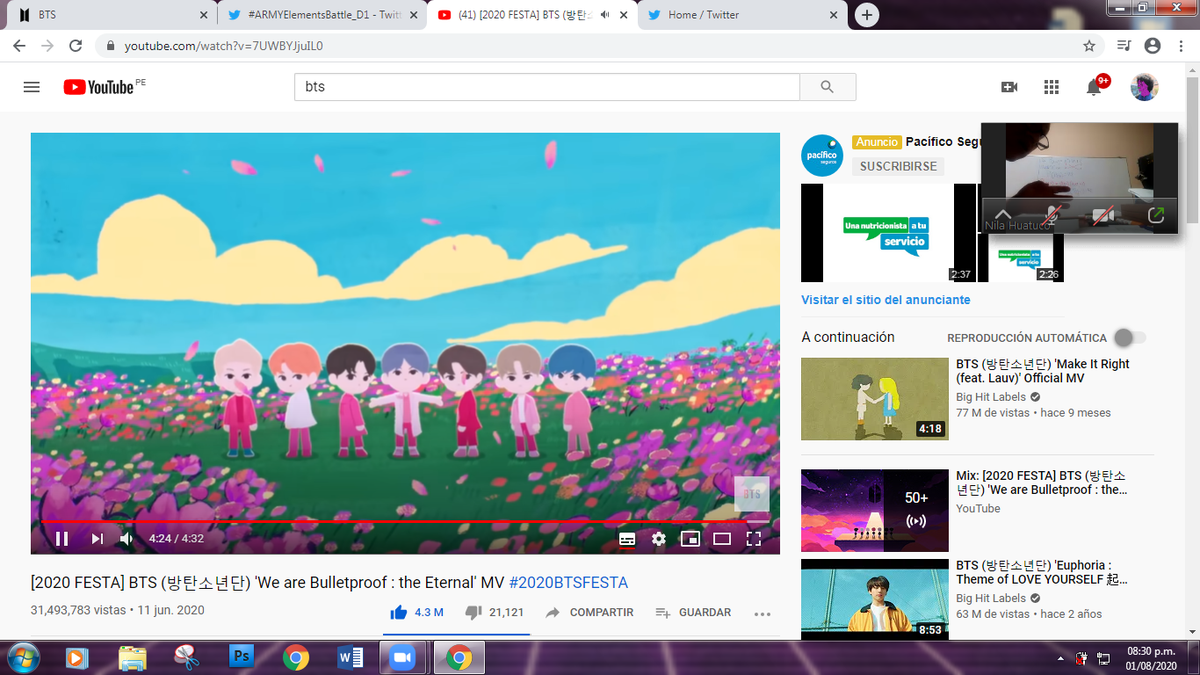Enter full screen mode
The image size is (1200, 675).
[x=754, y=539]
